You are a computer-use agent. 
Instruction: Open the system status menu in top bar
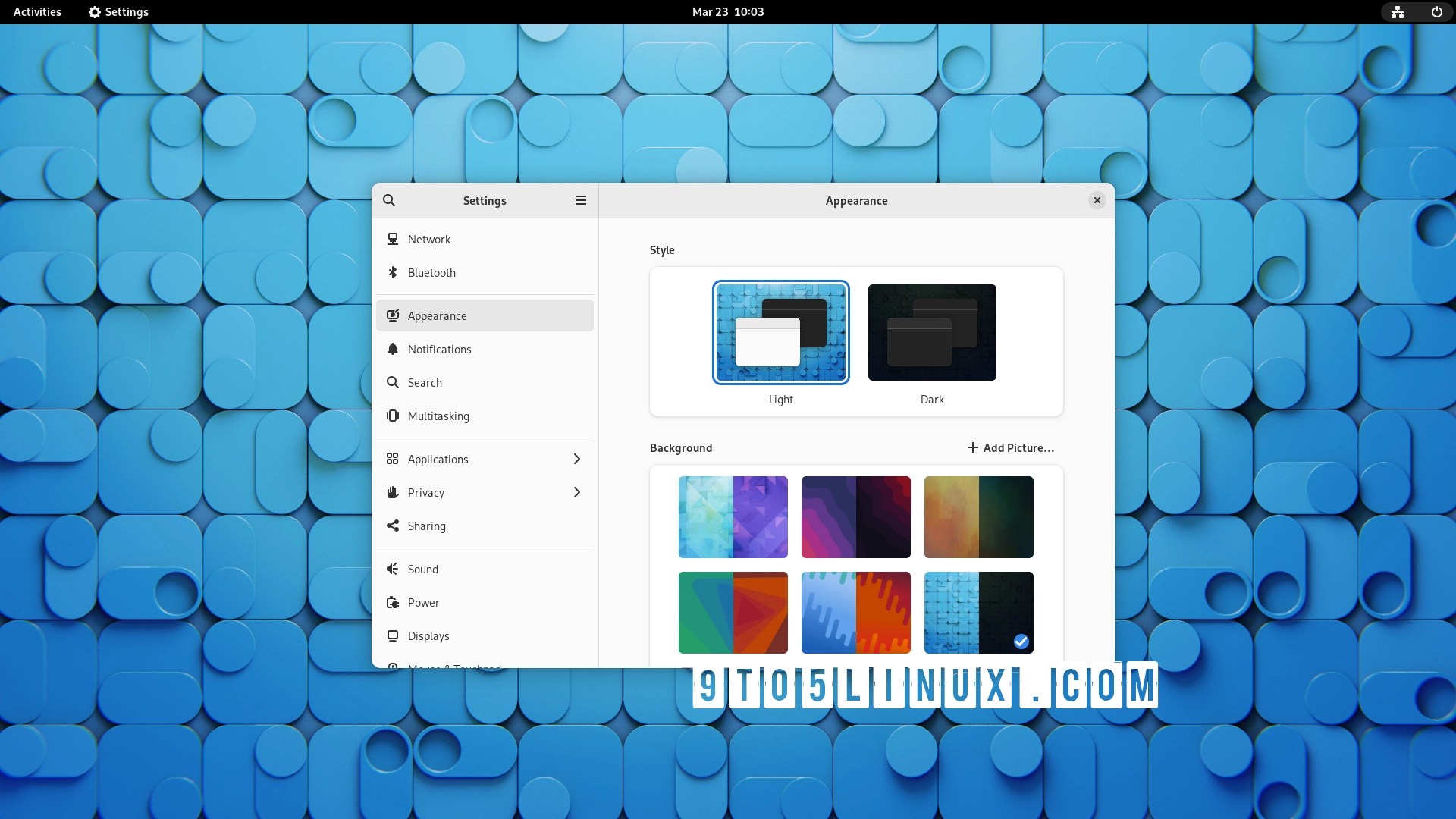[x=1417, y=12]
